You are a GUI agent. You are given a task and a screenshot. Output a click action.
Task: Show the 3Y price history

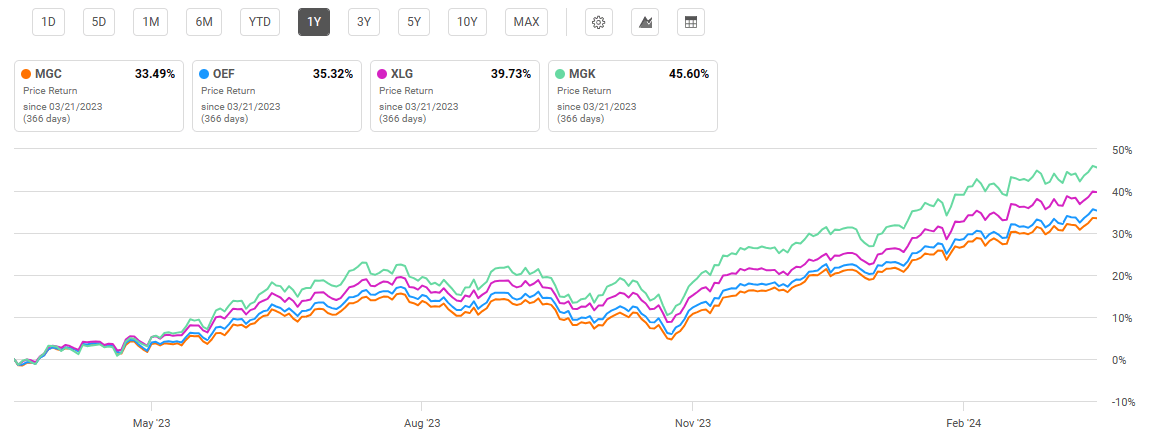point(364,22)
